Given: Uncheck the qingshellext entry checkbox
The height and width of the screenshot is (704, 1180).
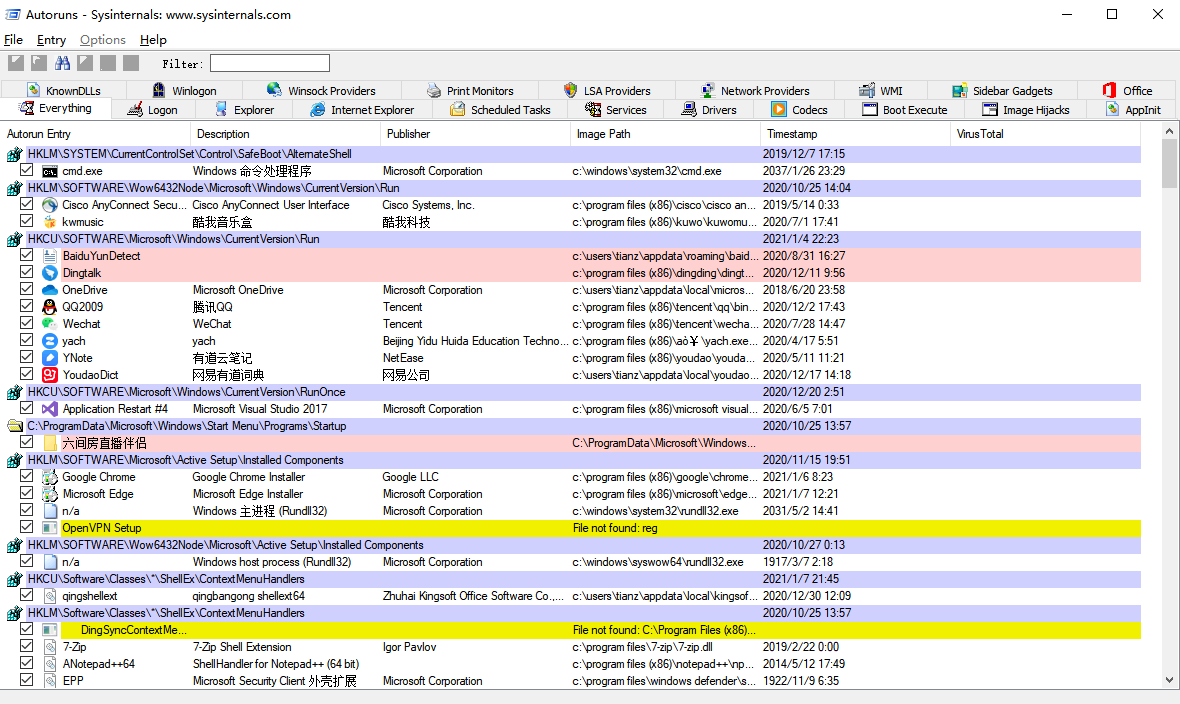Looking at the screenshot, I should point(26,595).
